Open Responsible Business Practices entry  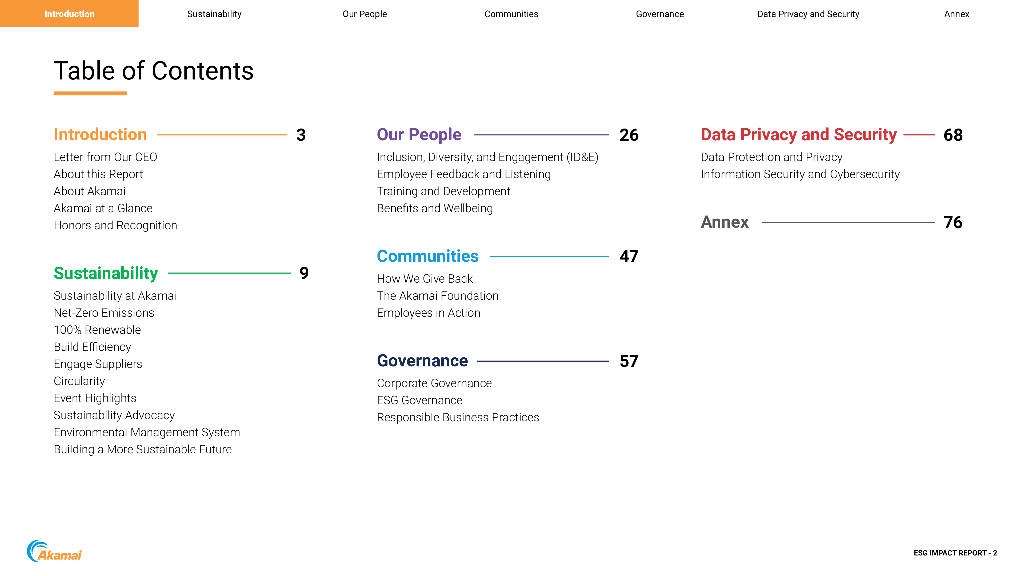coord(457,417)
